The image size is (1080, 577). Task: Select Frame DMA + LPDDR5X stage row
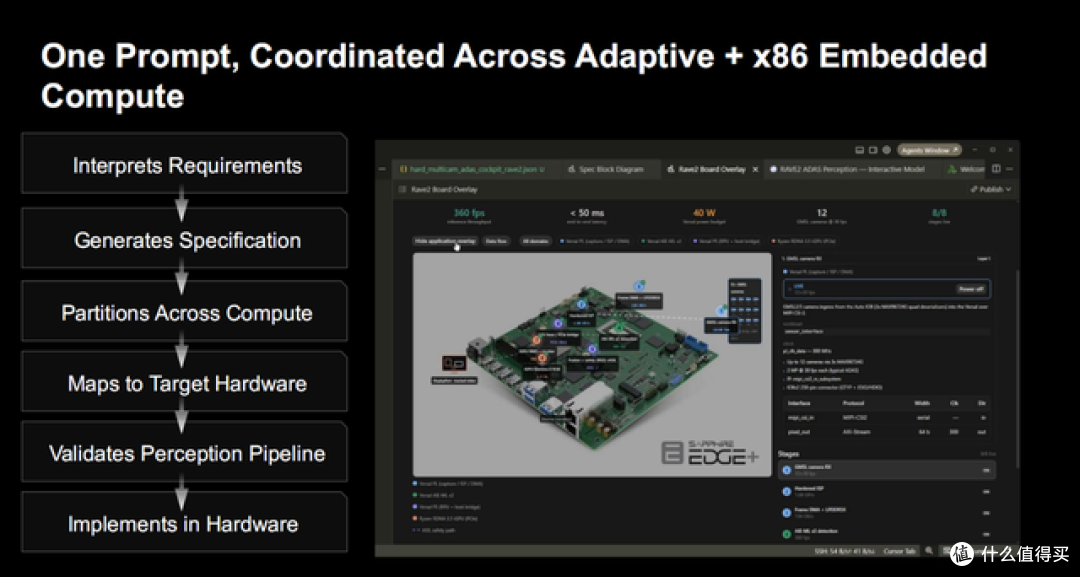pos(886,513)
